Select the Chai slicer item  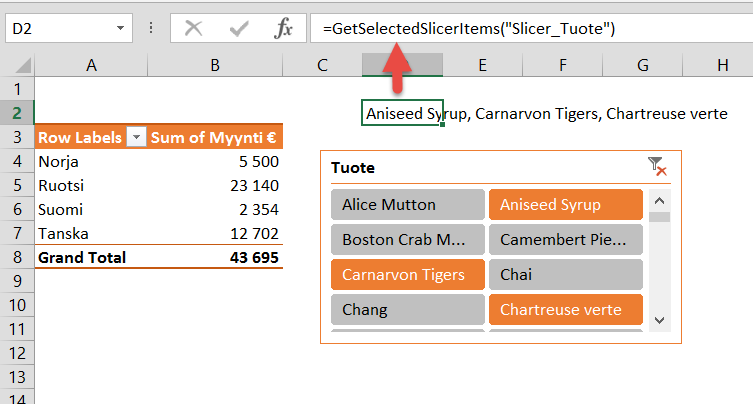pos(565,274)
